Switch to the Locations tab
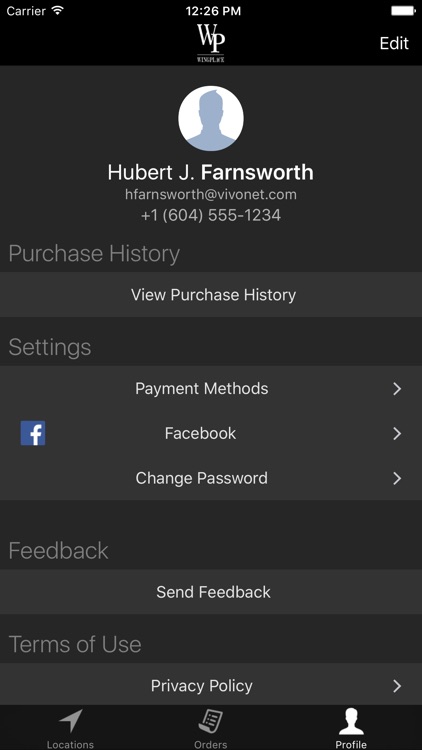This screenshot has height=750, width=422. coord(70,728)
